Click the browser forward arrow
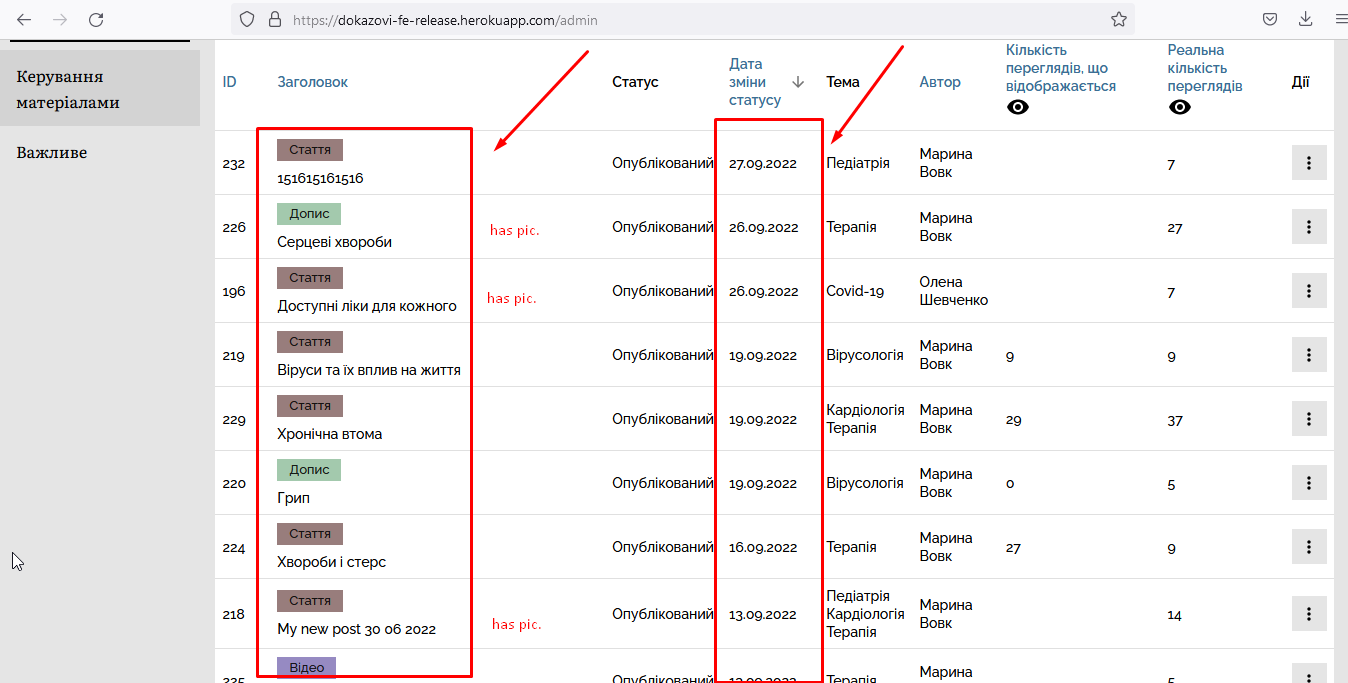1348x683 pixels. click(x=60, y=19)
